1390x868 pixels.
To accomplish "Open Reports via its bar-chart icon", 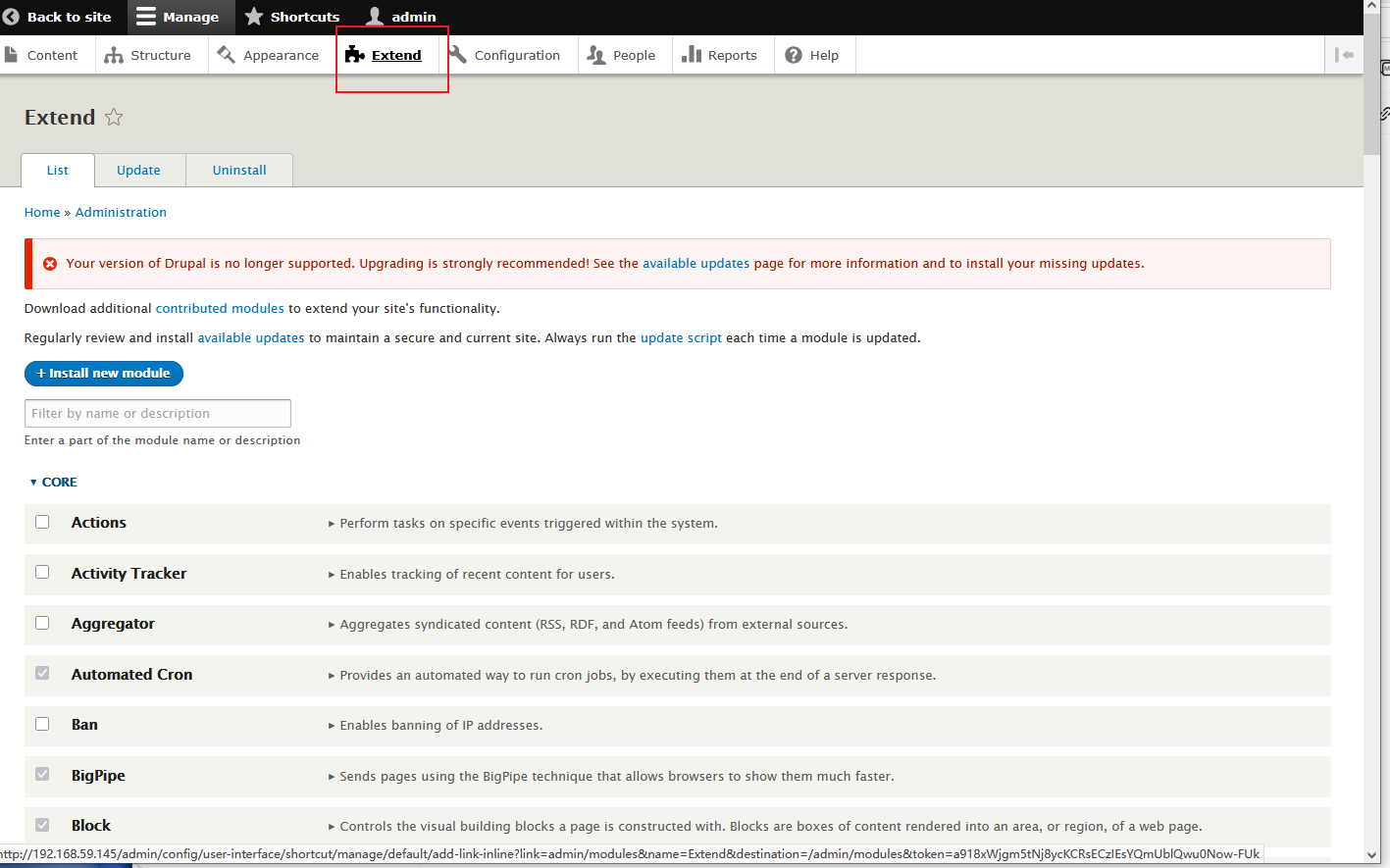I will [692, 55].
